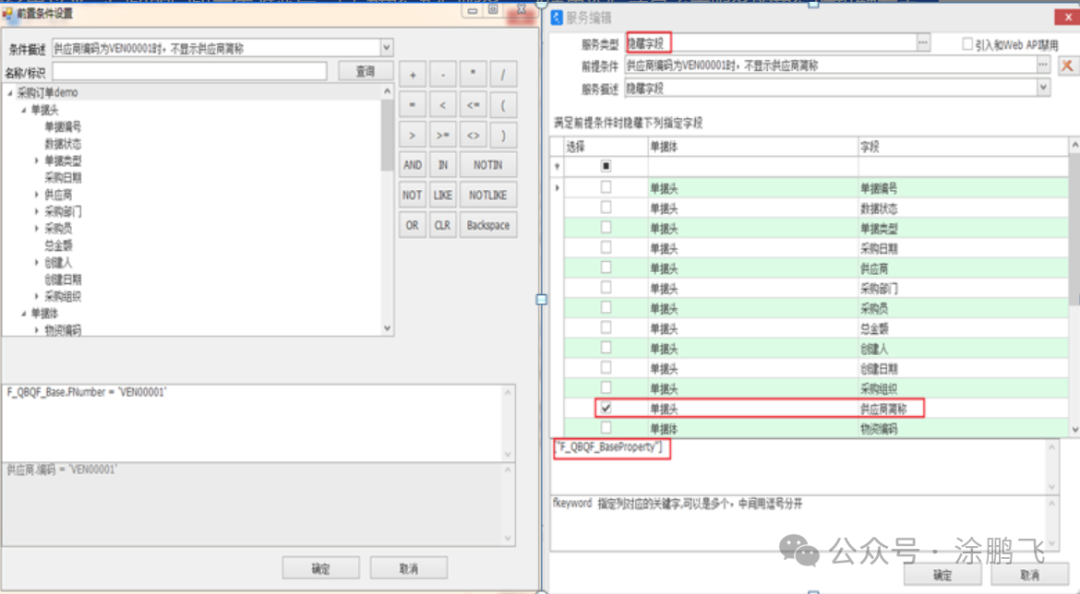Expand the 供应商 tree node
This screenshot has width=1080, height=594.
point(37,194)
